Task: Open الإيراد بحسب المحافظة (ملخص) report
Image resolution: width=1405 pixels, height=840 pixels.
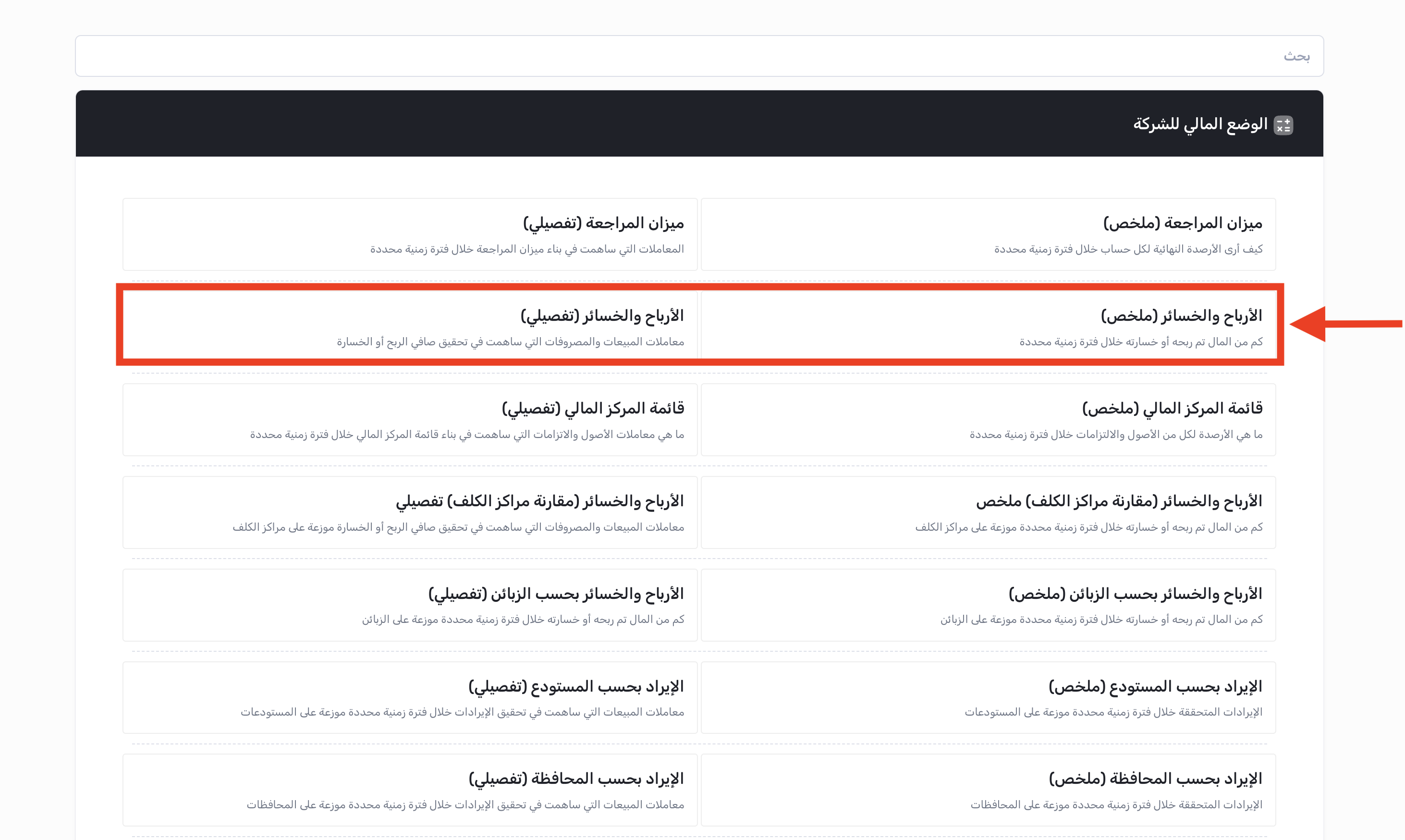Action: (1155, 779)
